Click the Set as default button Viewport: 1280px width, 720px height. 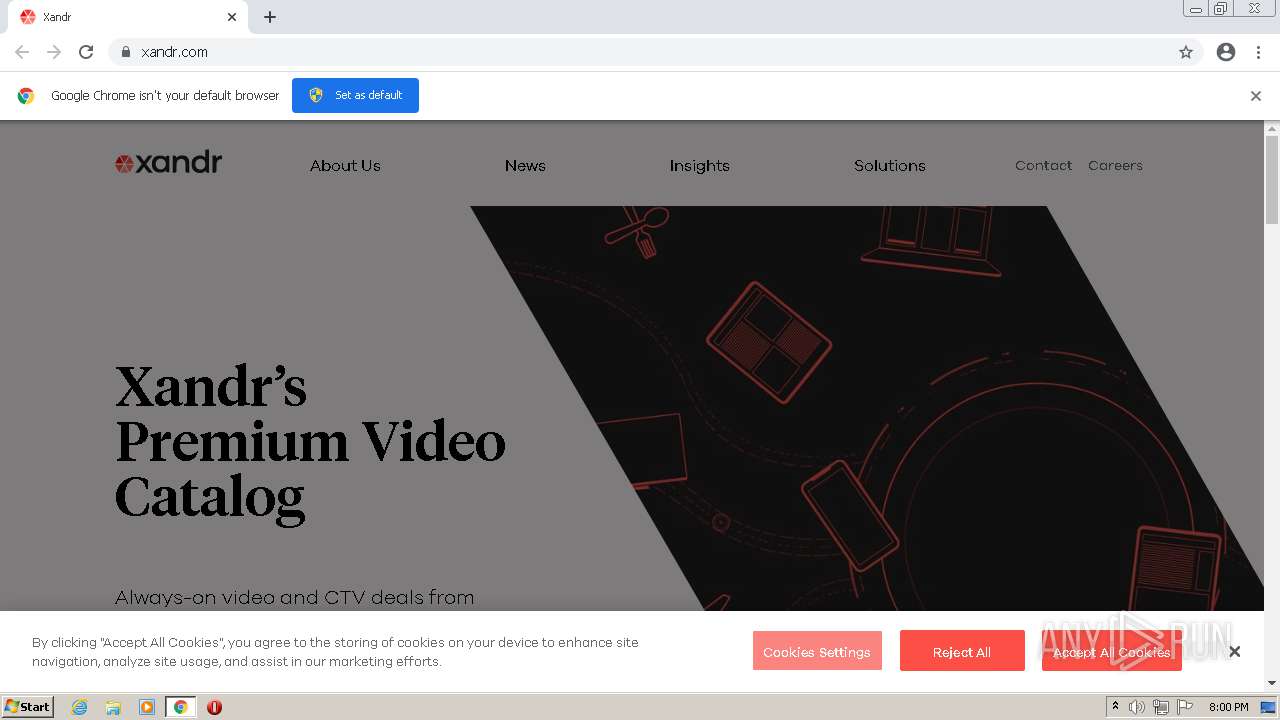[355, 95]
